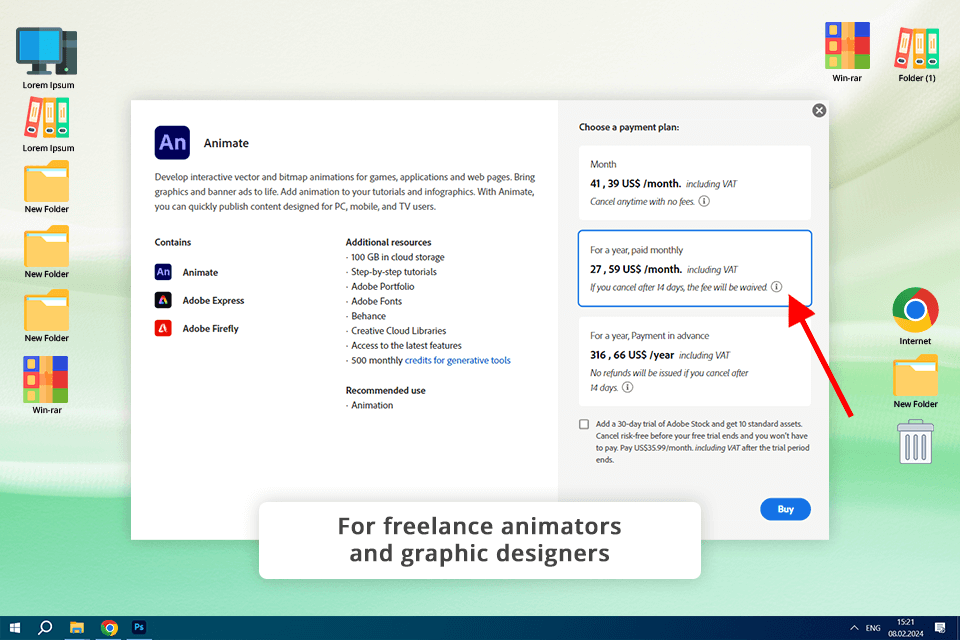Open File Explorer from the taskbar

pyautogui.click(x=77, y=628)
